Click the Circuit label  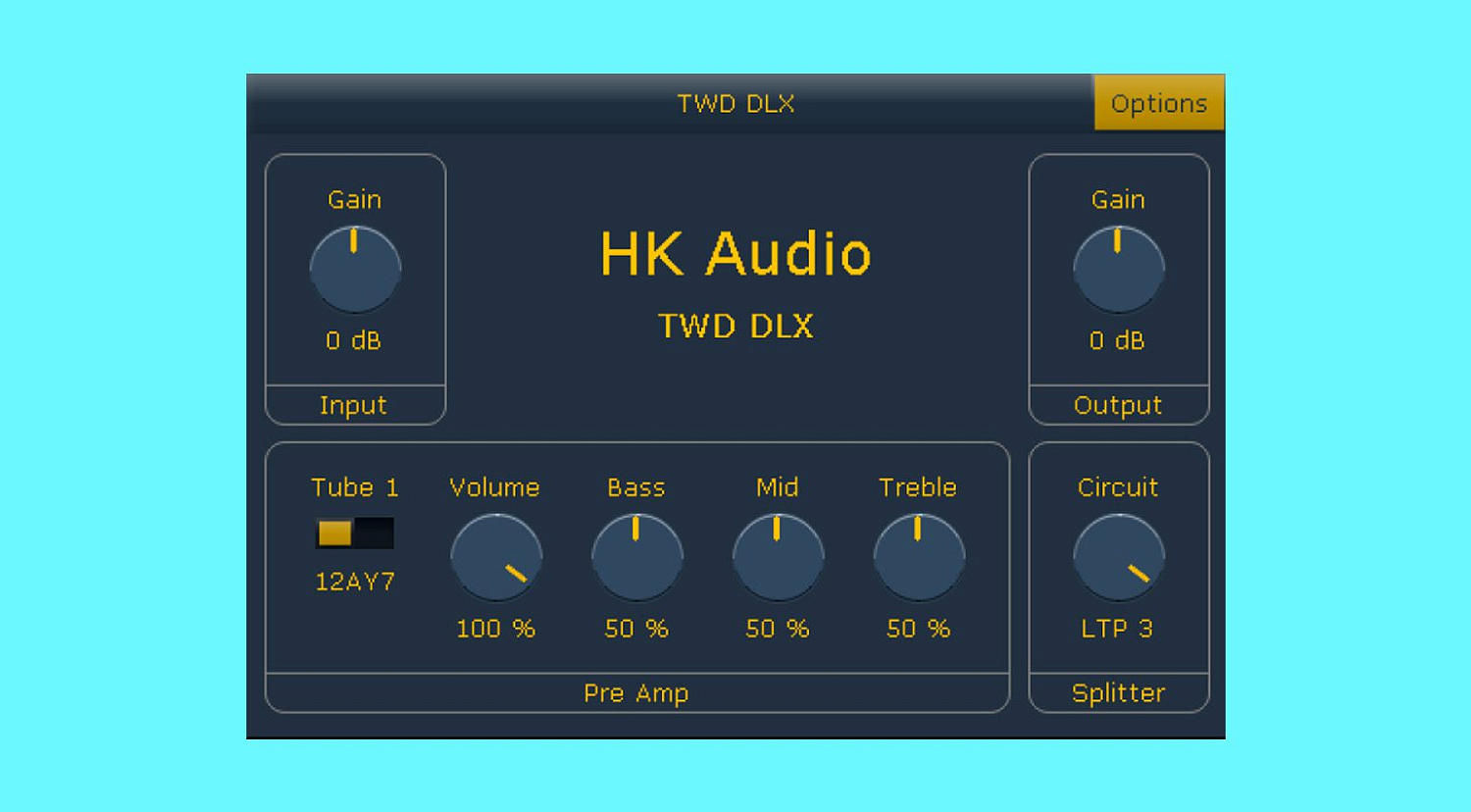coord(1118,487)
